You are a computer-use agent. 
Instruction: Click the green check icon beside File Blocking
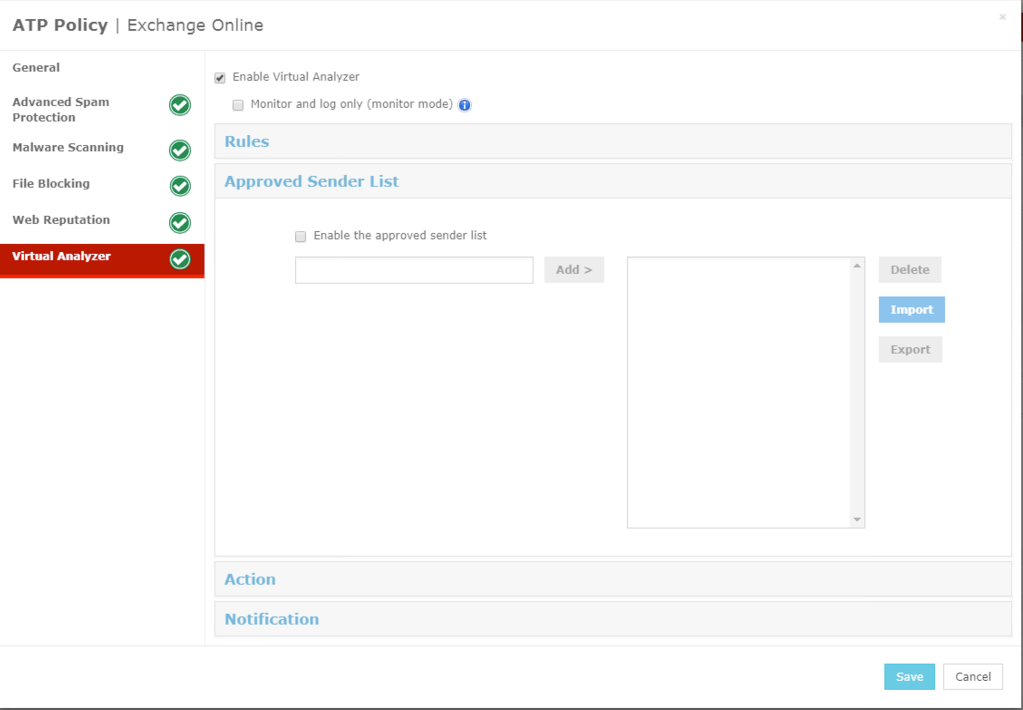[x=180, y=186]
